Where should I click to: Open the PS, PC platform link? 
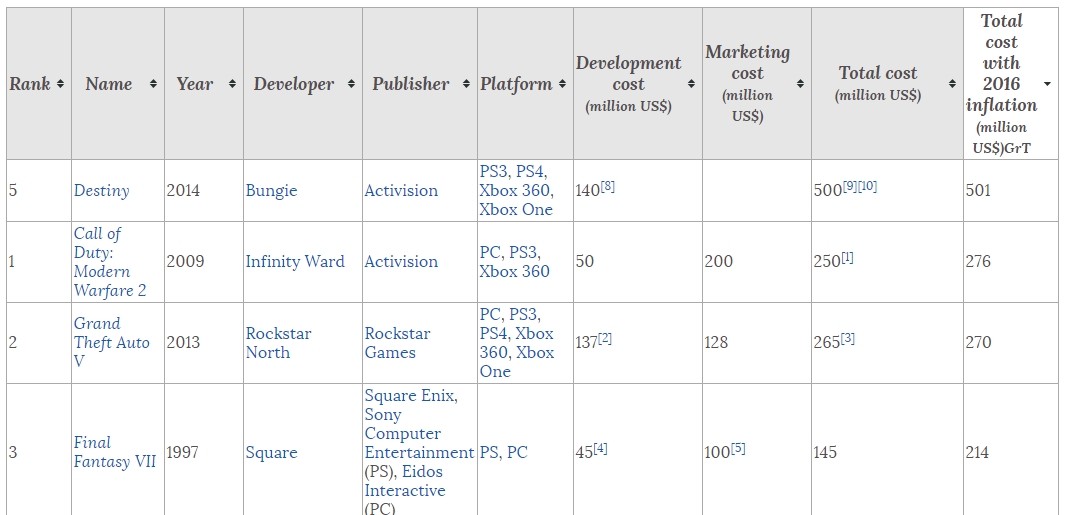pos(504,452)
